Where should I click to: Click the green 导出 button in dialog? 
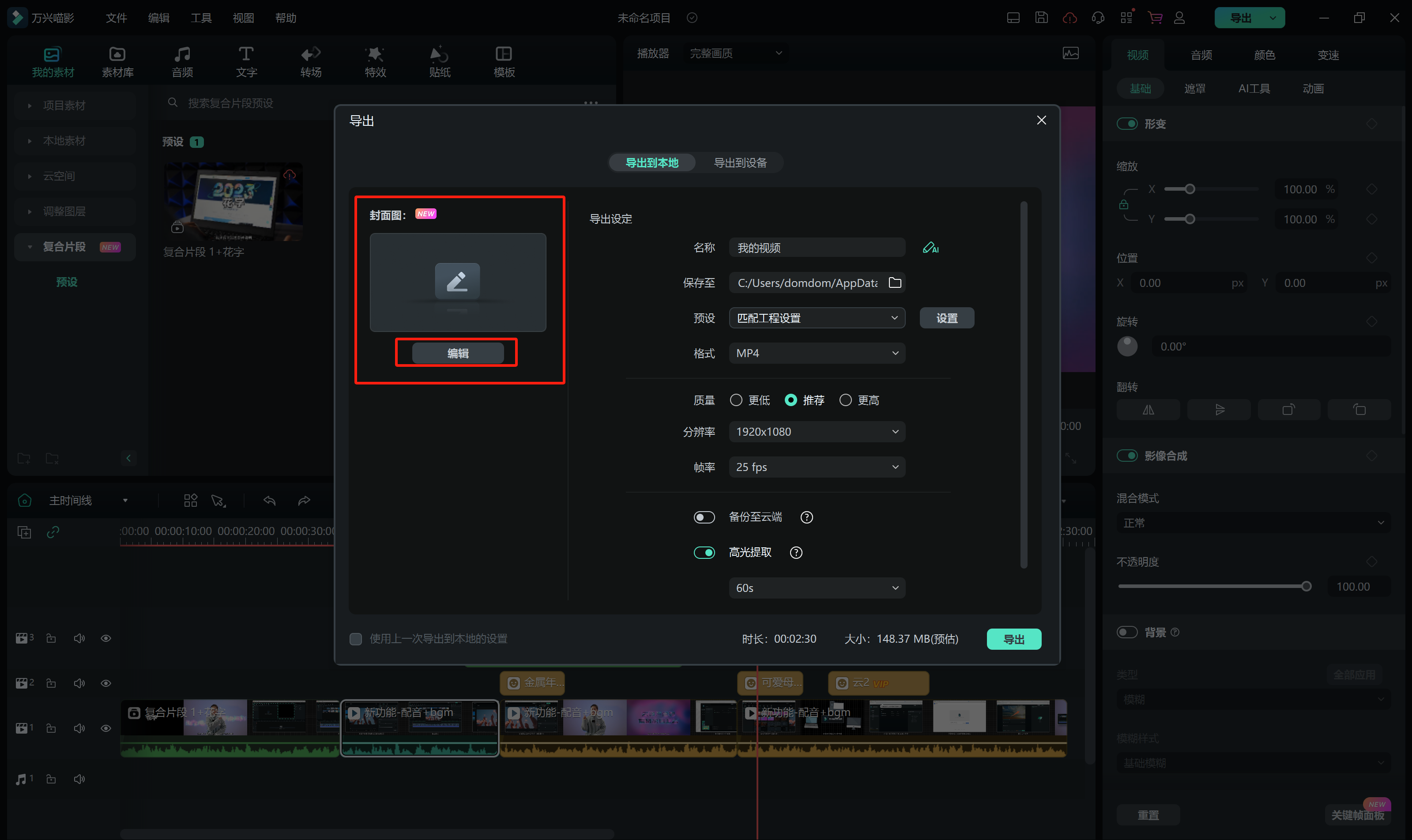(x=1013, y=639)
